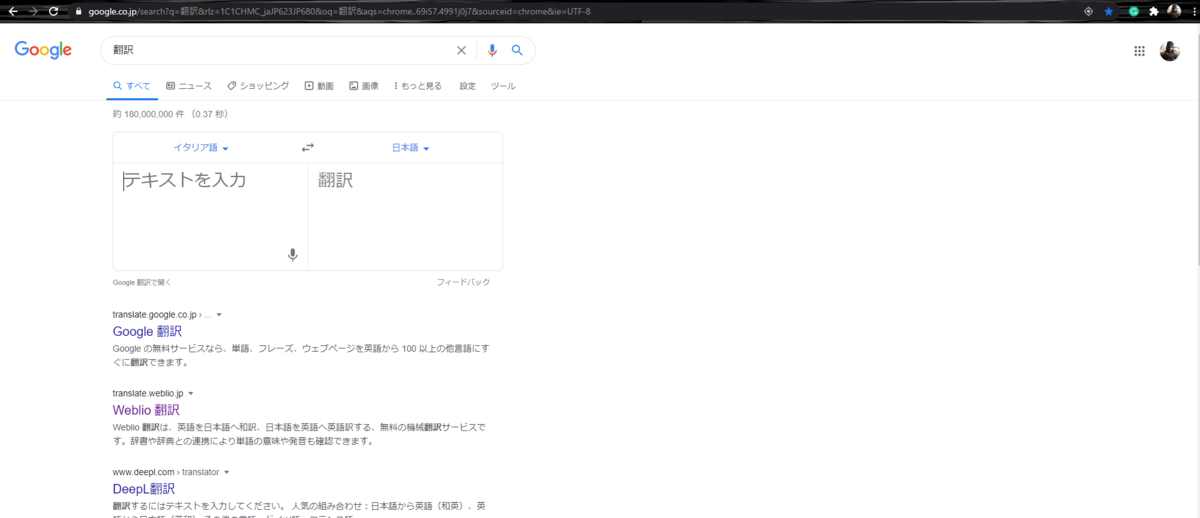1200x518 pixels.
Task: Open the もっと見る menu
Action: click(418, 86)
